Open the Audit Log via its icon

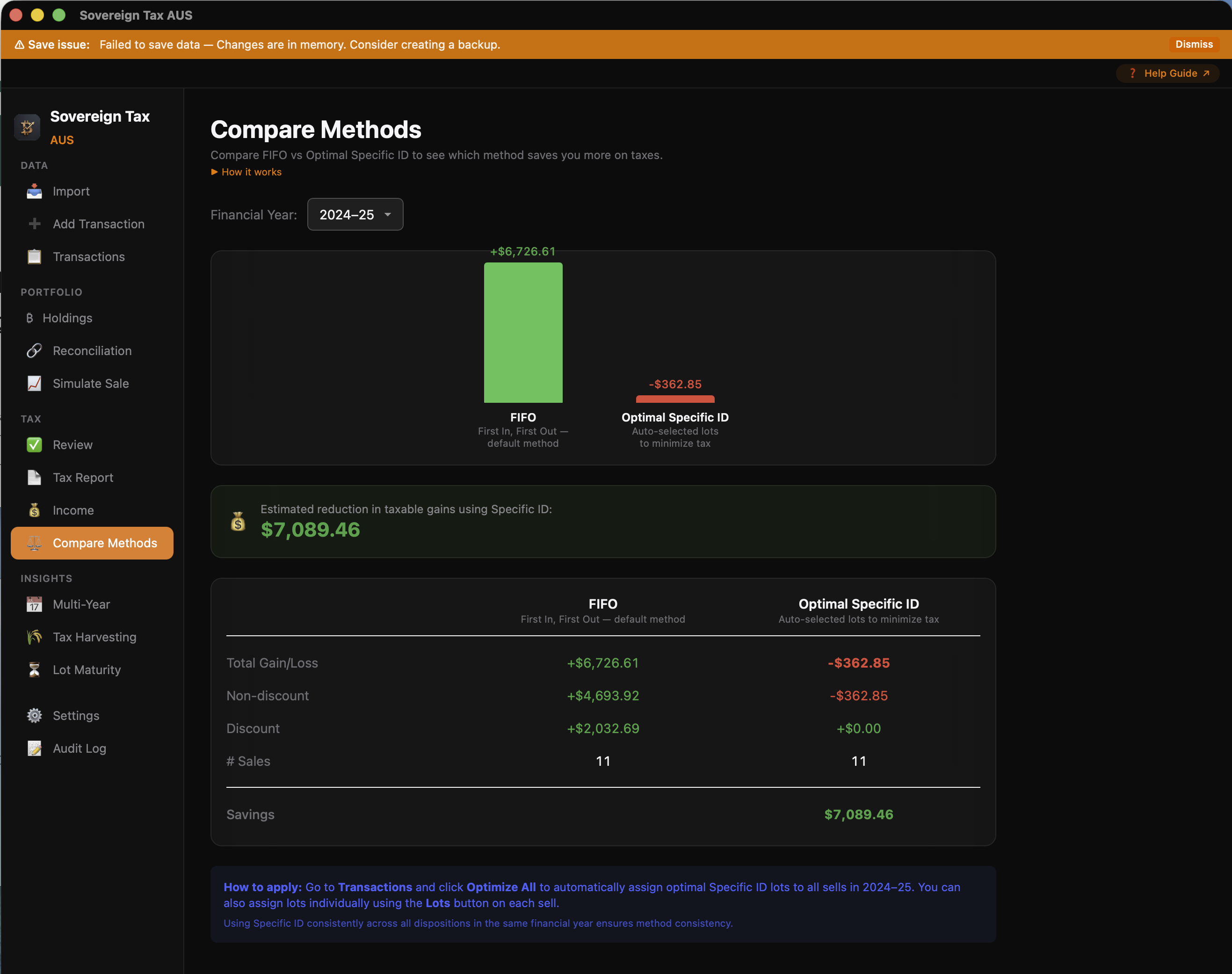pos(34,748)
